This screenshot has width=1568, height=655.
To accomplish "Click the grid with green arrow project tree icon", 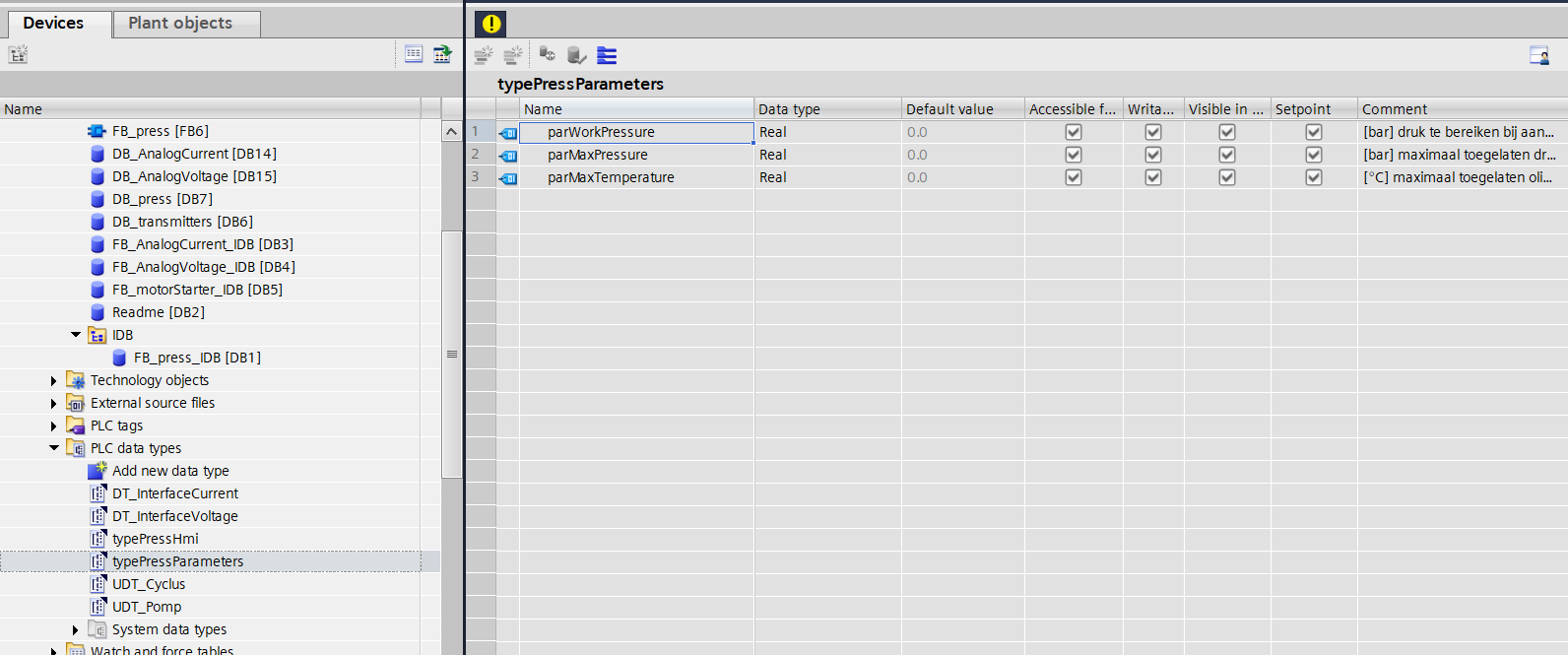I will (x=442, y=54).
